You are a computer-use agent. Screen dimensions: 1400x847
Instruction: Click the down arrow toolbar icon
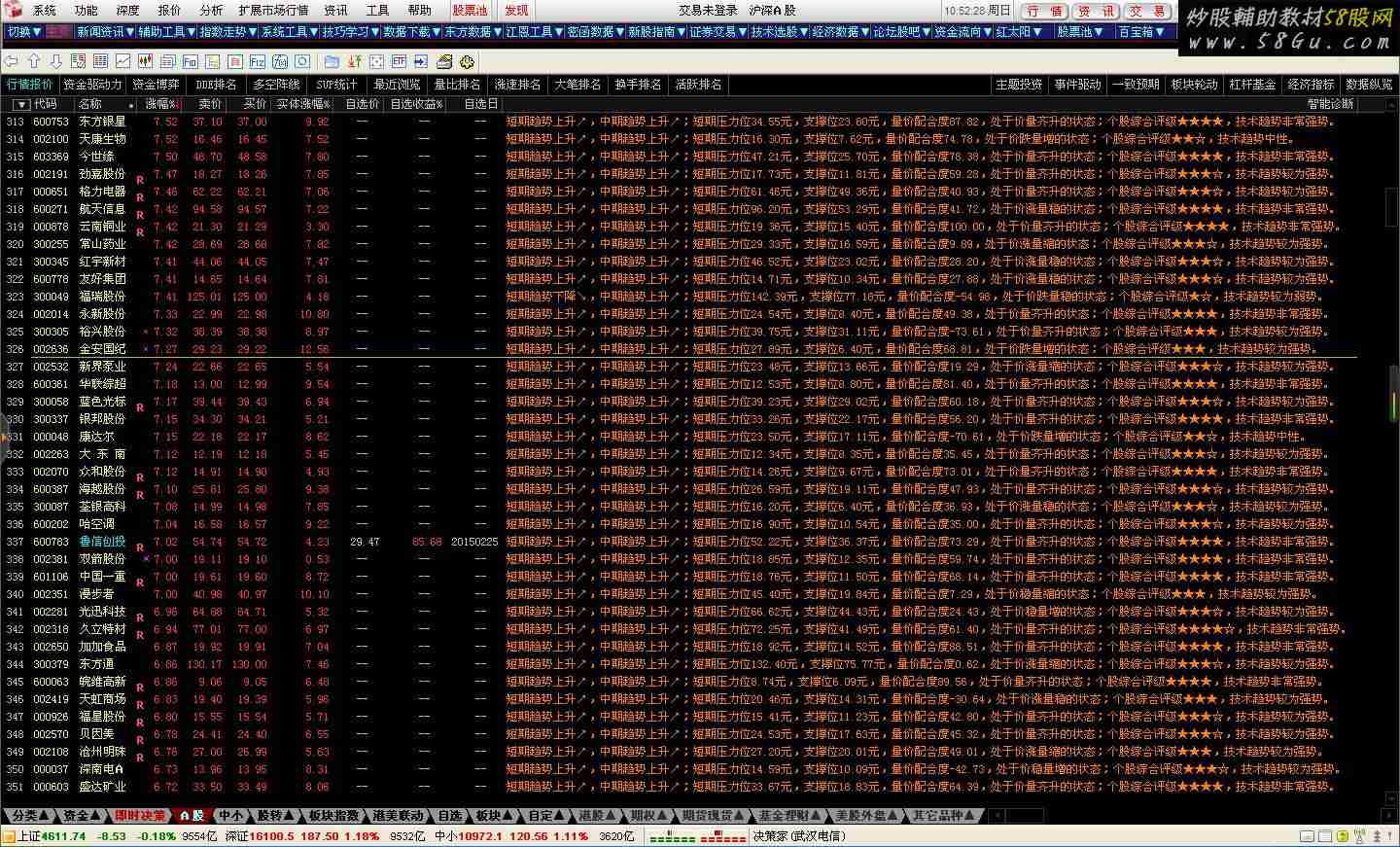click(x=55, y=61)
